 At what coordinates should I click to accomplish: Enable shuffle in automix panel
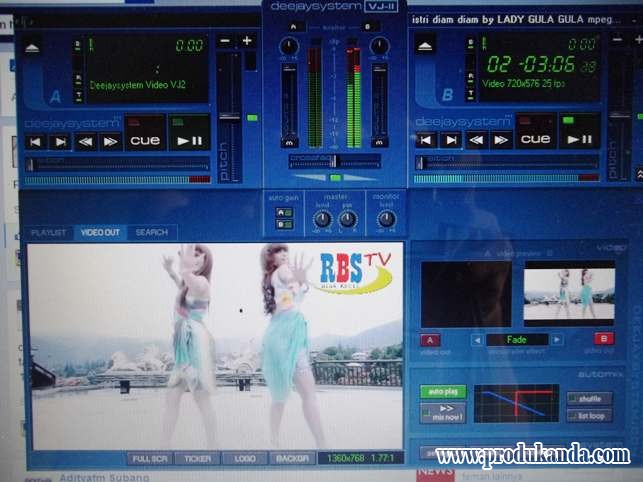pyautogui.click(x=589, y=398)
